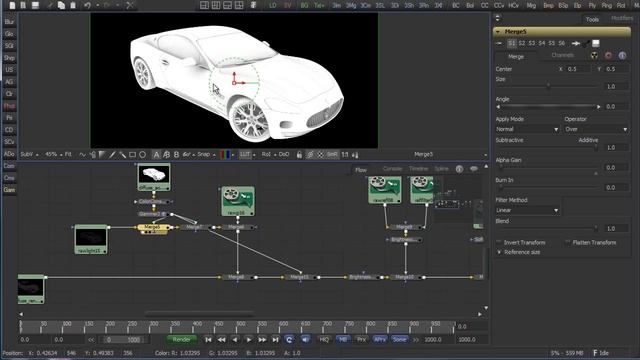Open the Channels tab in Merge5
Viewport: 640px width, 360px height.
coord(562,56)
